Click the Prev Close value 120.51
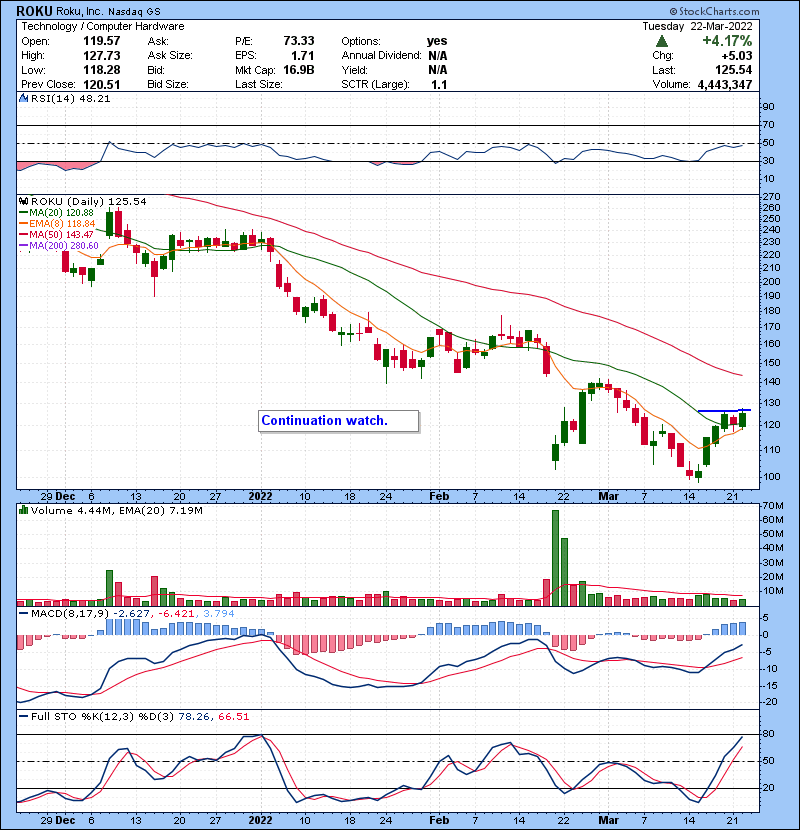The image size is (800, 830). (x=102, y=85)
